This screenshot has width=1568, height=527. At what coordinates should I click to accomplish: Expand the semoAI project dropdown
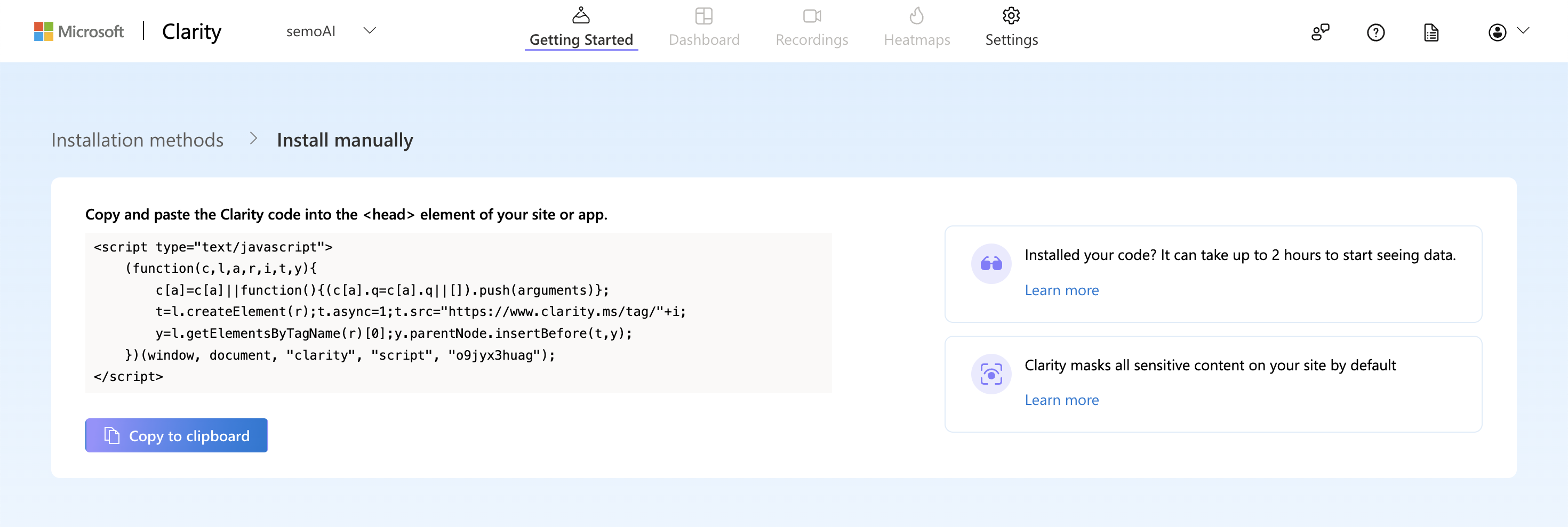point(331,31)
